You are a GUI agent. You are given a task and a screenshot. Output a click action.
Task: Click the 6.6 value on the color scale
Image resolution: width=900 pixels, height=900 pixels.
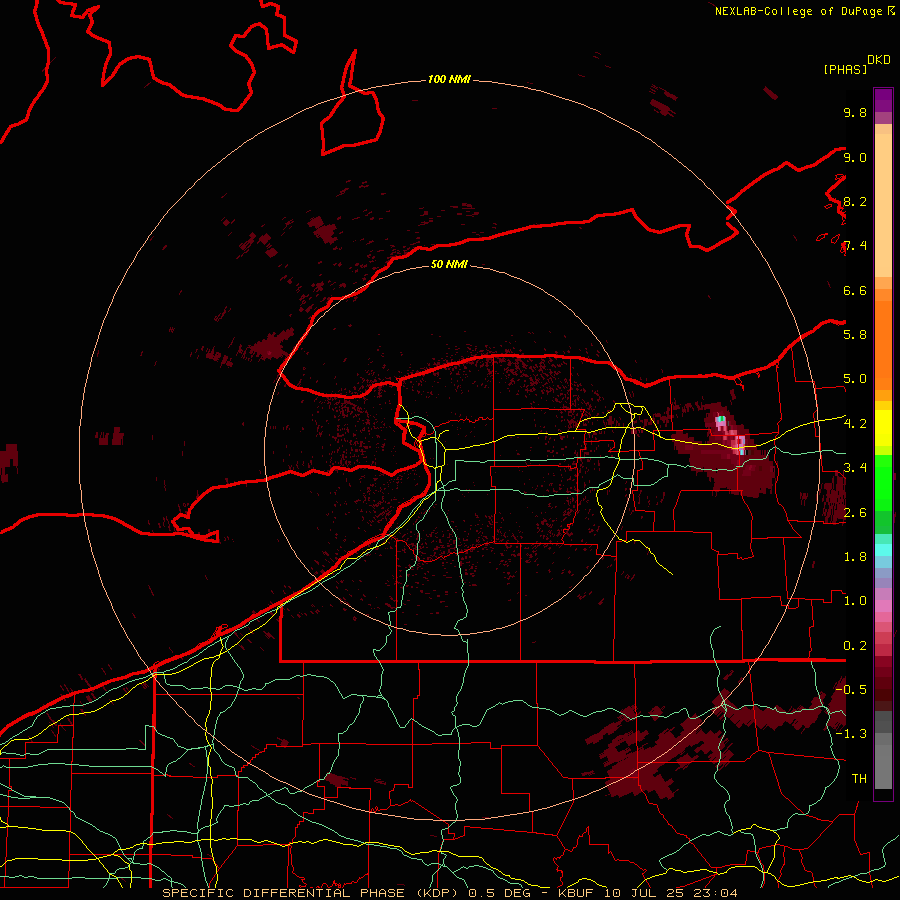pos(855,290)
